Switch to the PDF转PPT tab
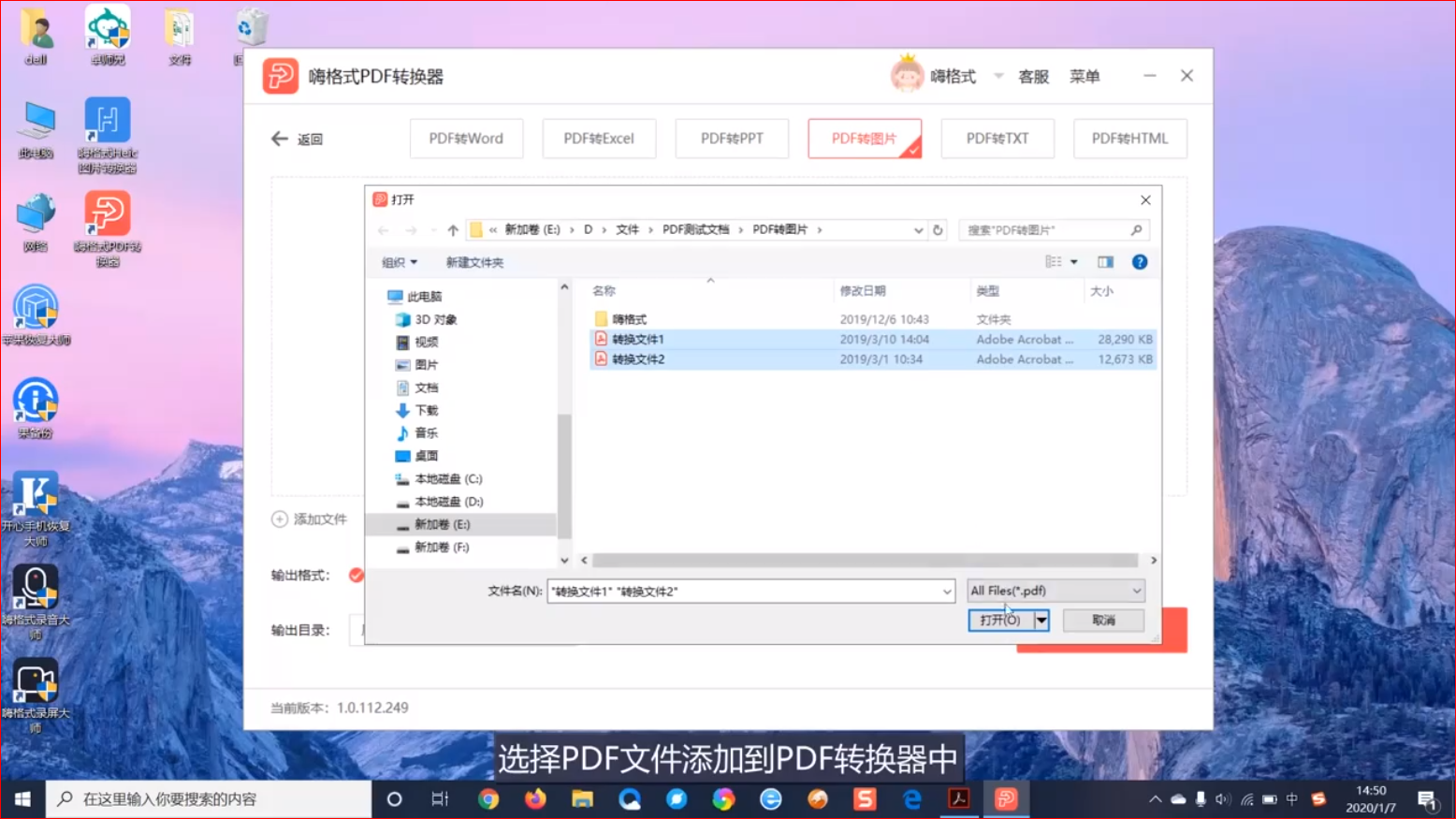Image resolution: width=1456 pixels, height=819 pixels. tap(732, 139)
